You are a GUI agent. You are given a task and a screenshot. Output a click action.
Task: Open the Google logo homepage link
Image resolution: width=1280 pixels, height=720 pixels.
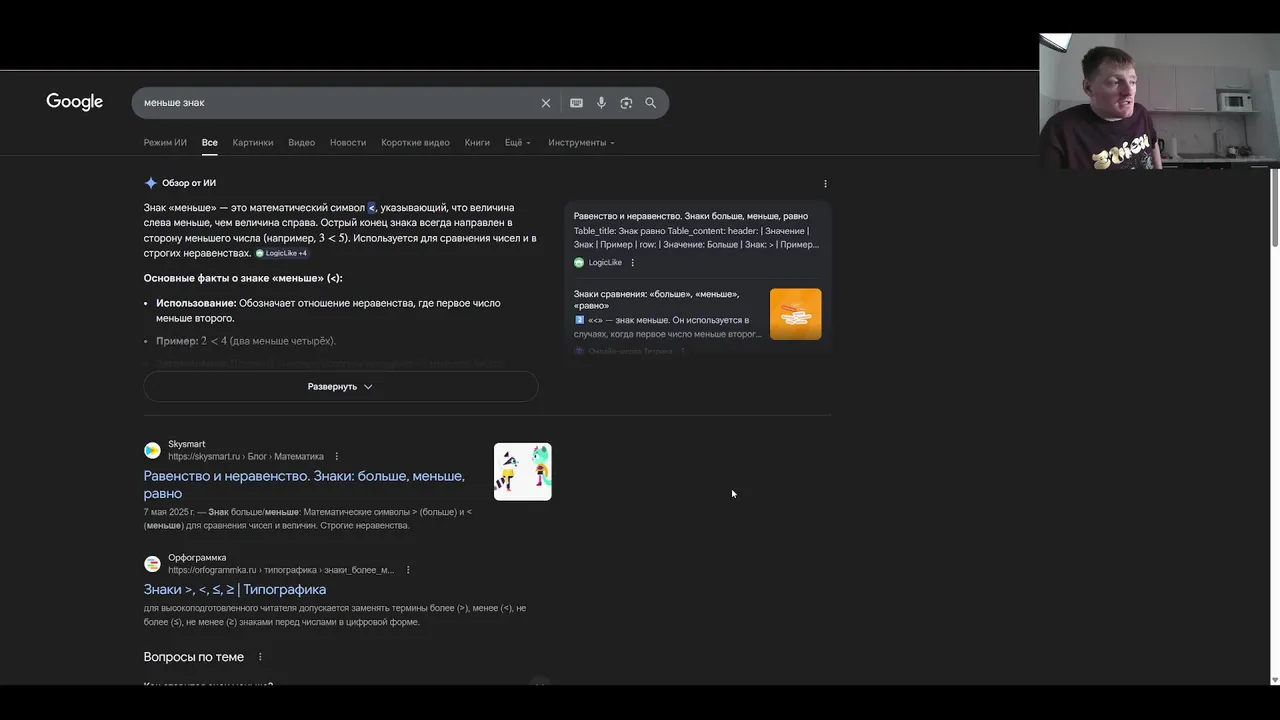click(x=74, y=102)
